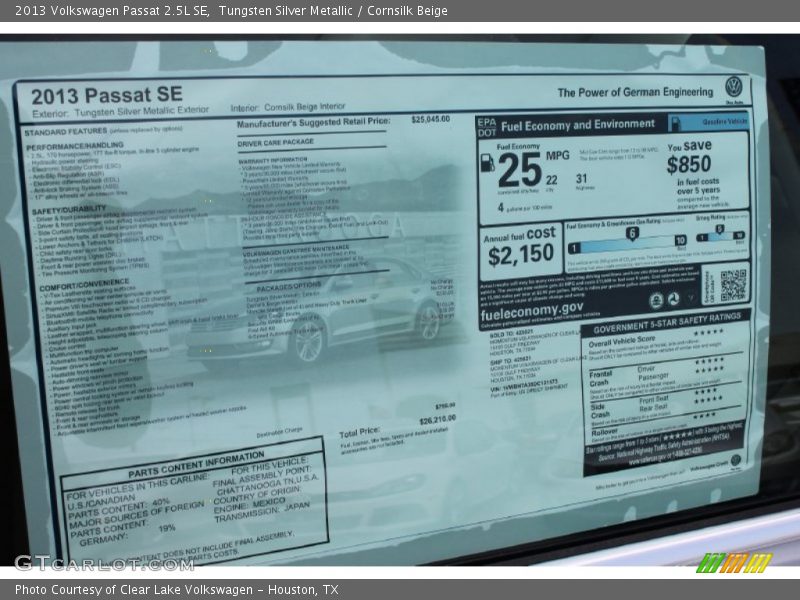Click the Volkswagen logo on the sticker

pyautogui.click(x=734, y=86)
